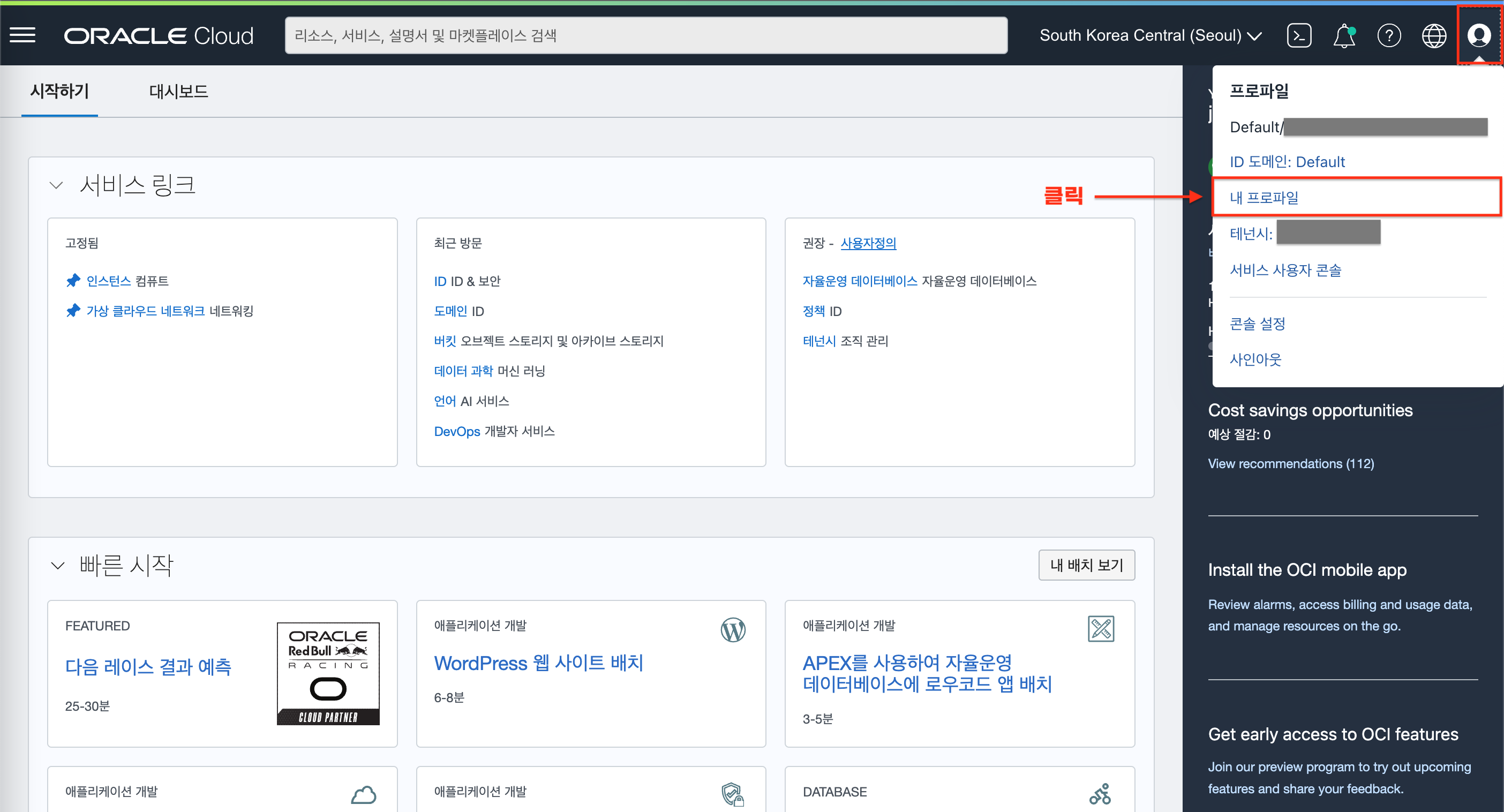Open the 데이터 과학 link
This screenshot has width=1504, height=812.
point(464,371)
